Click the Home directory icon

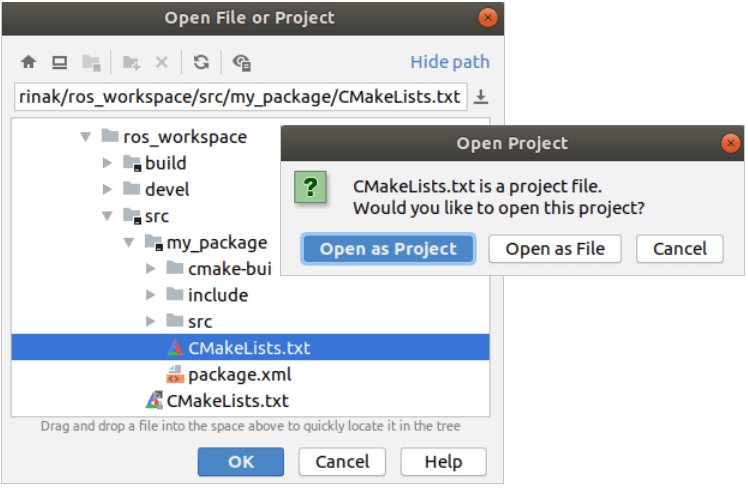28,62
